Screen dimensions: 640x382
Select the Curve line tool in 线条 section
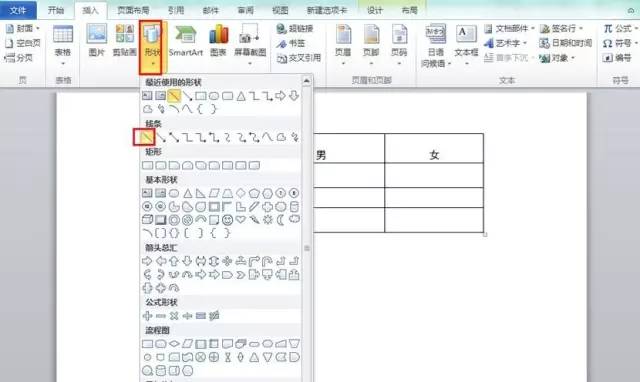(x=268, y=138)
